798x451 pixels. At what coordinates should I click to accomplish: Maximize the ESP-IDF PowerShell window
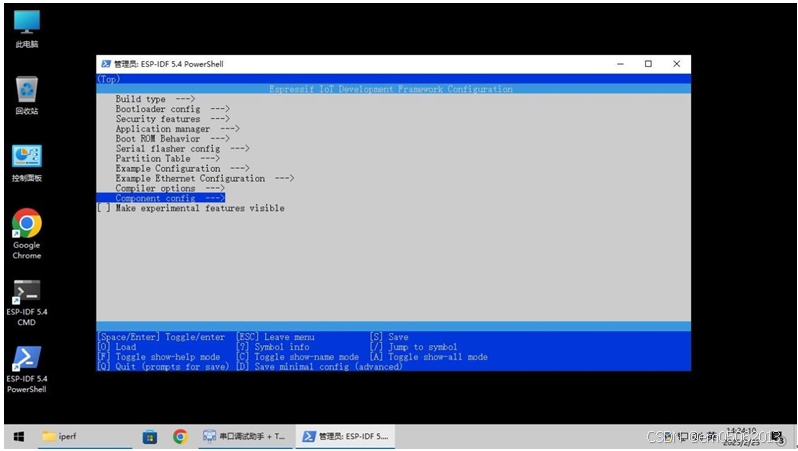pos(648,64)
